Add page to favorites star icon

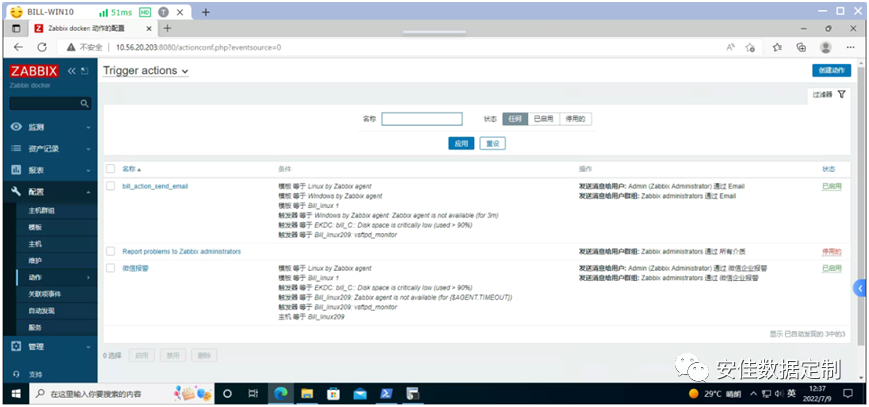pos(750,47)
